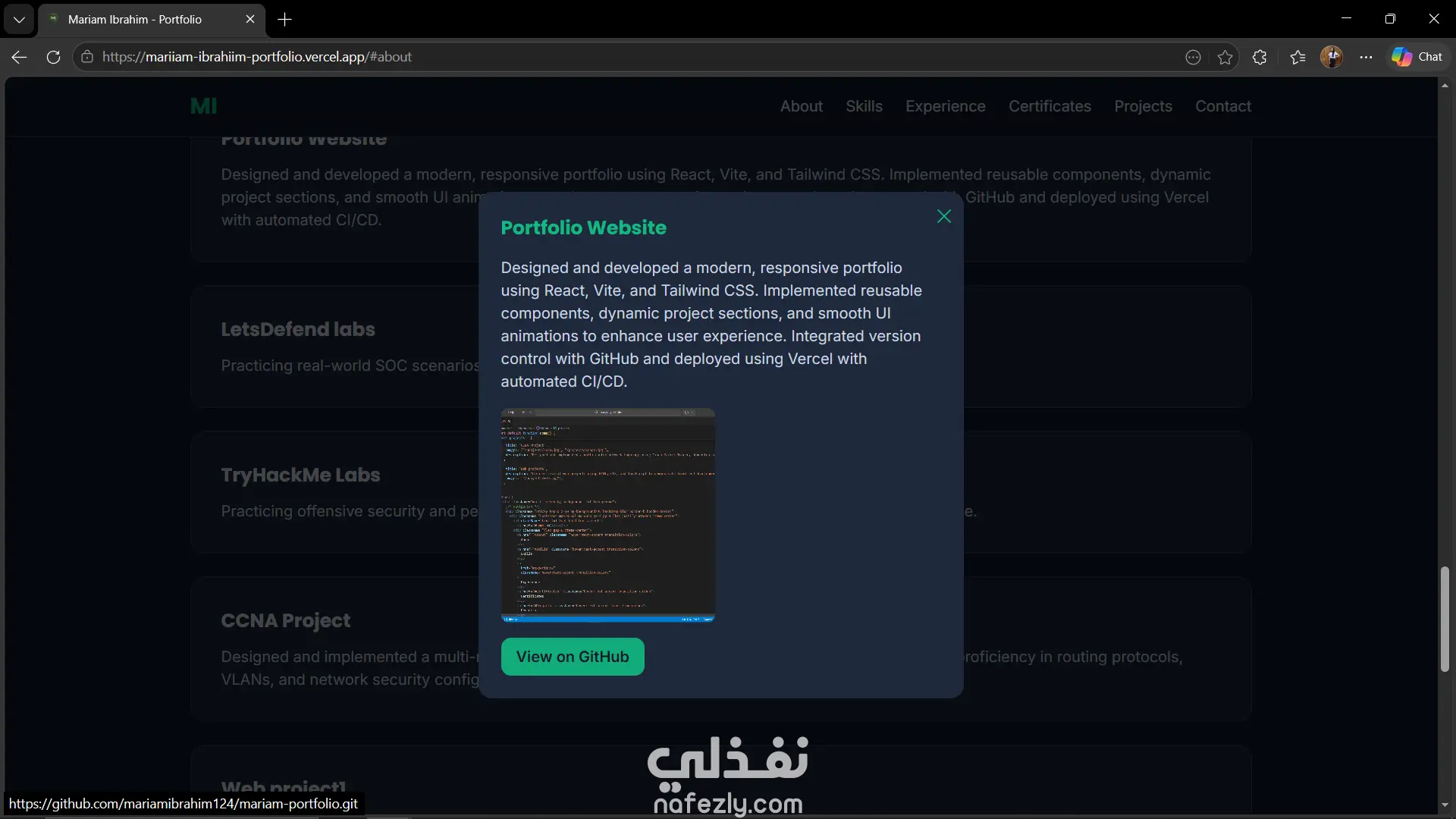
Task: Reload the page with the refresh icon
Action: [53, 57]
